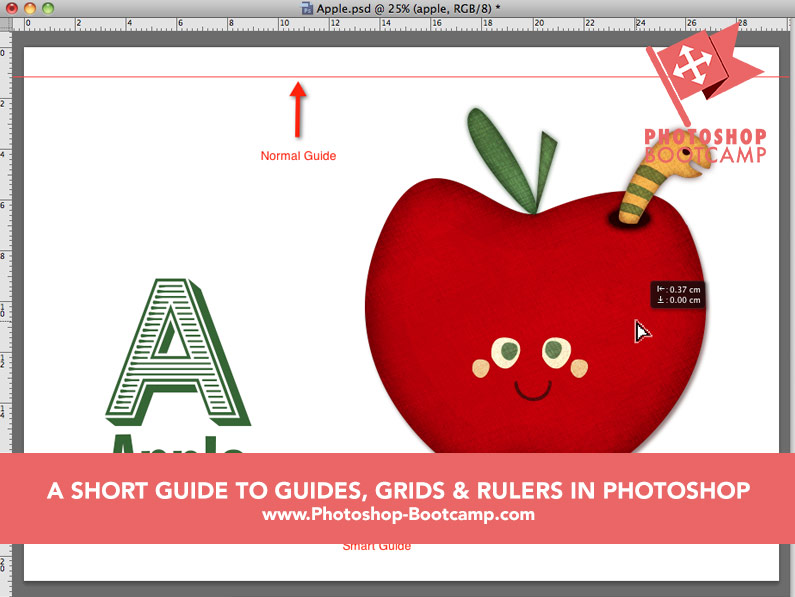Click the Apple.psd document title
The width and height of the screenshot is (795, 597).
(x=408, y=8)
